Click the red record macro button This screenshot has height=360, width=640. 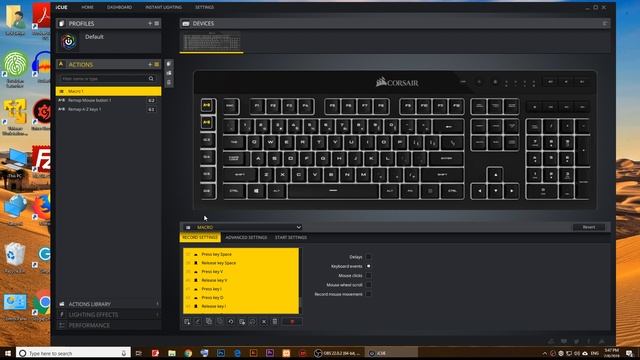(292, 322)
